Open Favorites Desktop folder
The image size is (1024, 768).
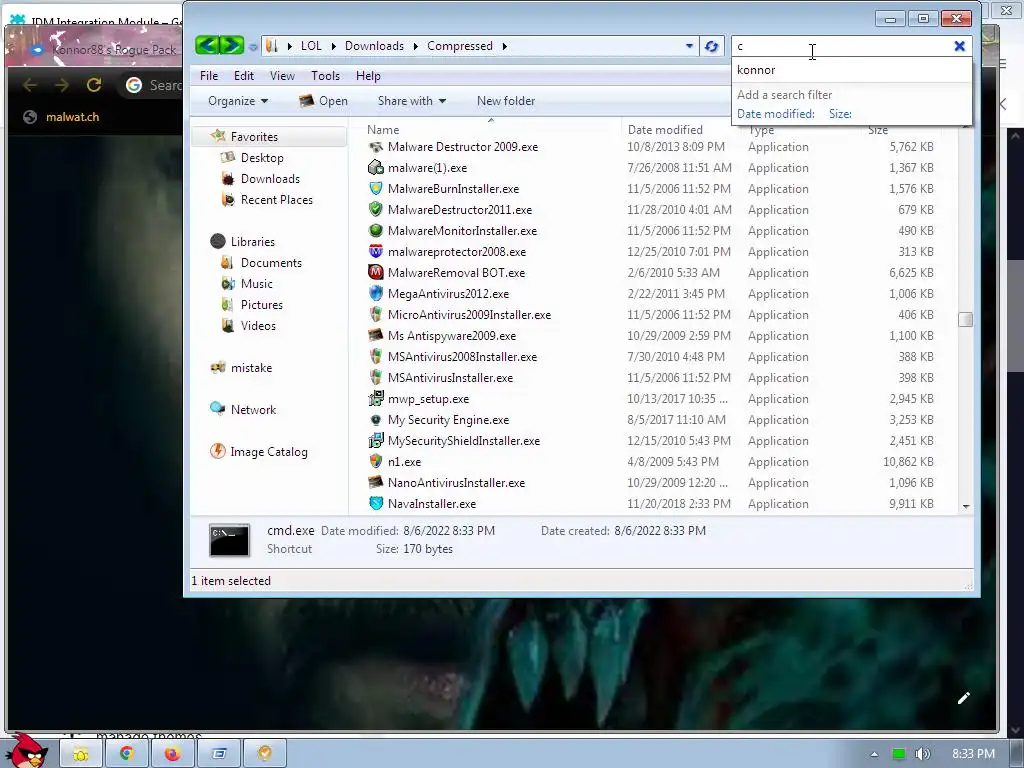252,157
